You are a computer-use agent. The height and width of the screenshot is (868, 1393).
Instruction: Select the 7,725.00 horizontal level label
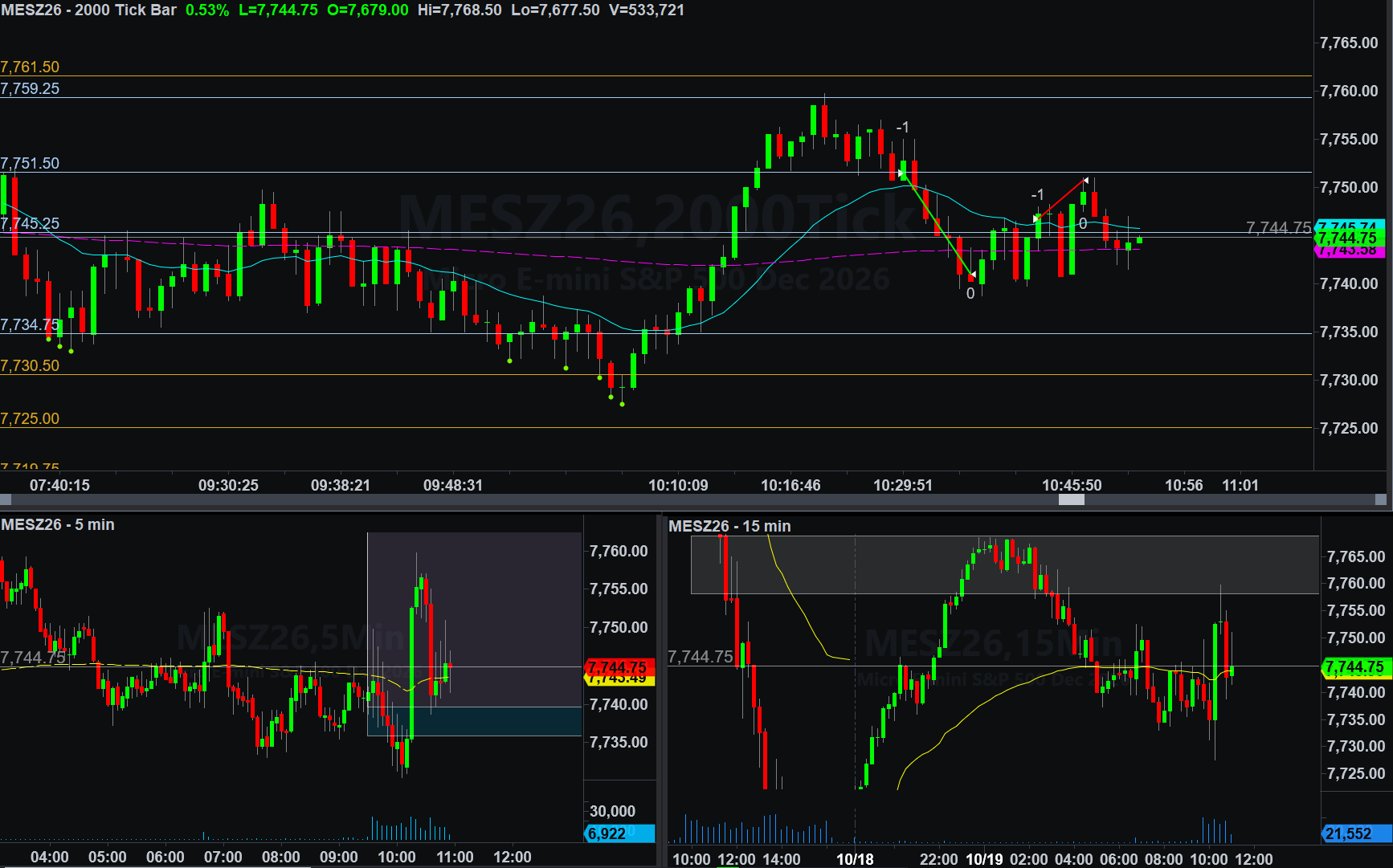click(30, 418)
